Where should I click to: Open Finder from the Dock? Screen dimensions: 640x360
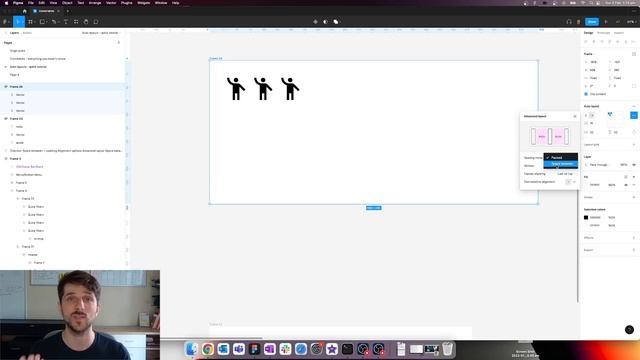click(192, 349)
